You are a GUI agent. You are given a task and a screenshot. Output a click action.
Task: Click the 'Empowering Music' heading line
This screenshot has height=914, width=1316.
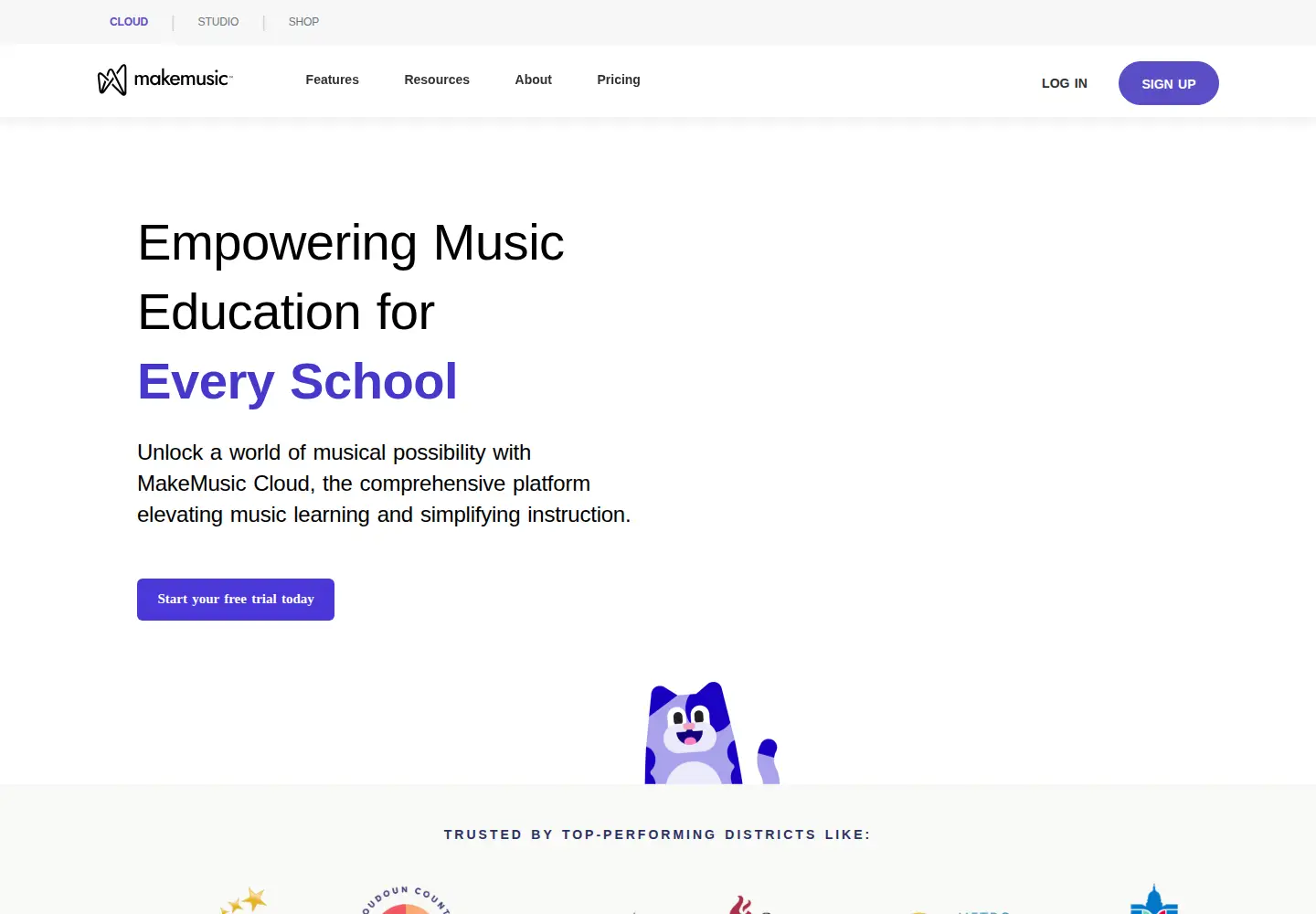(x=351, y=243)
